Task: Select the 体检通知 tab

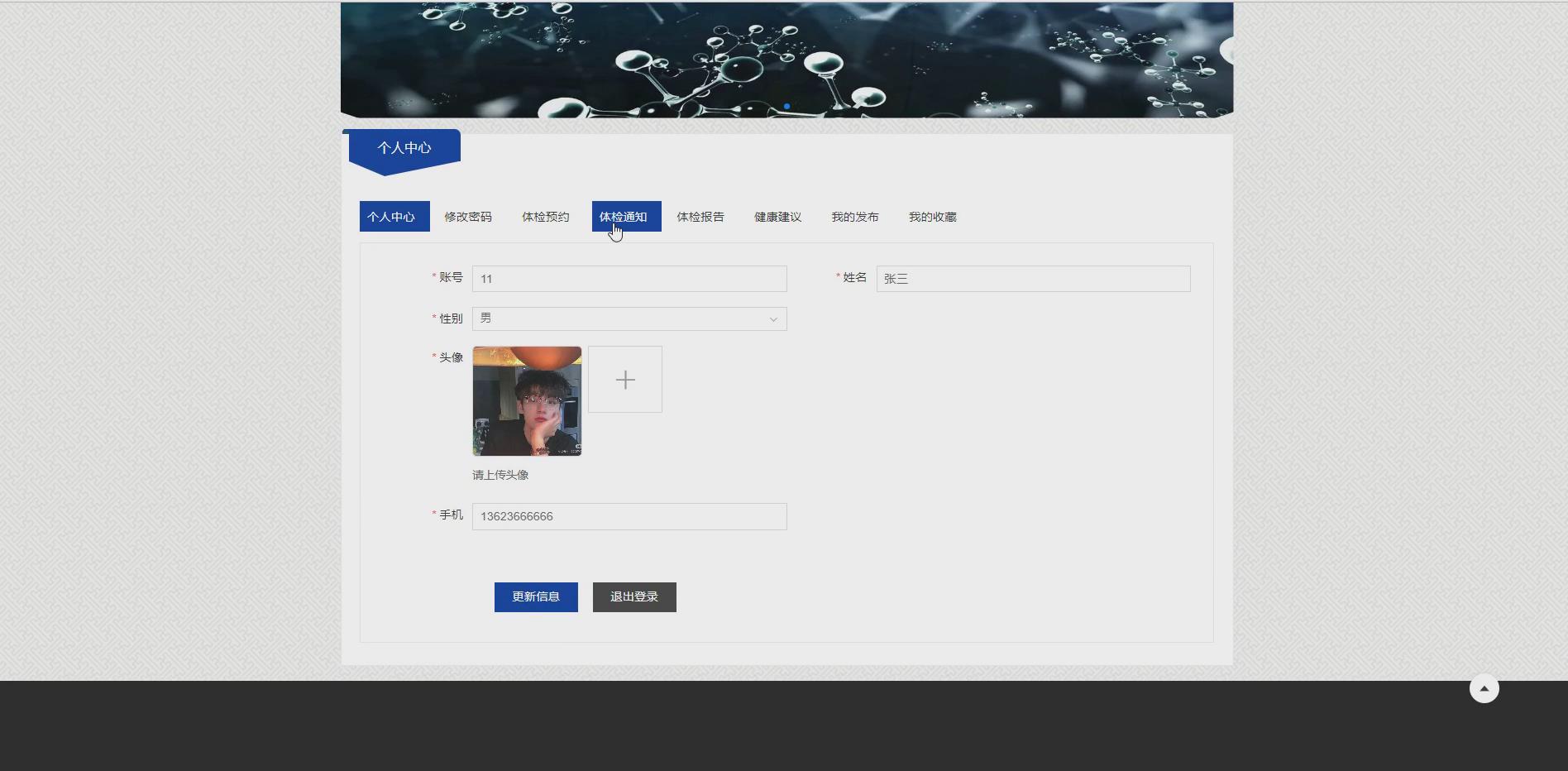Action: click(x=625, y=216)
